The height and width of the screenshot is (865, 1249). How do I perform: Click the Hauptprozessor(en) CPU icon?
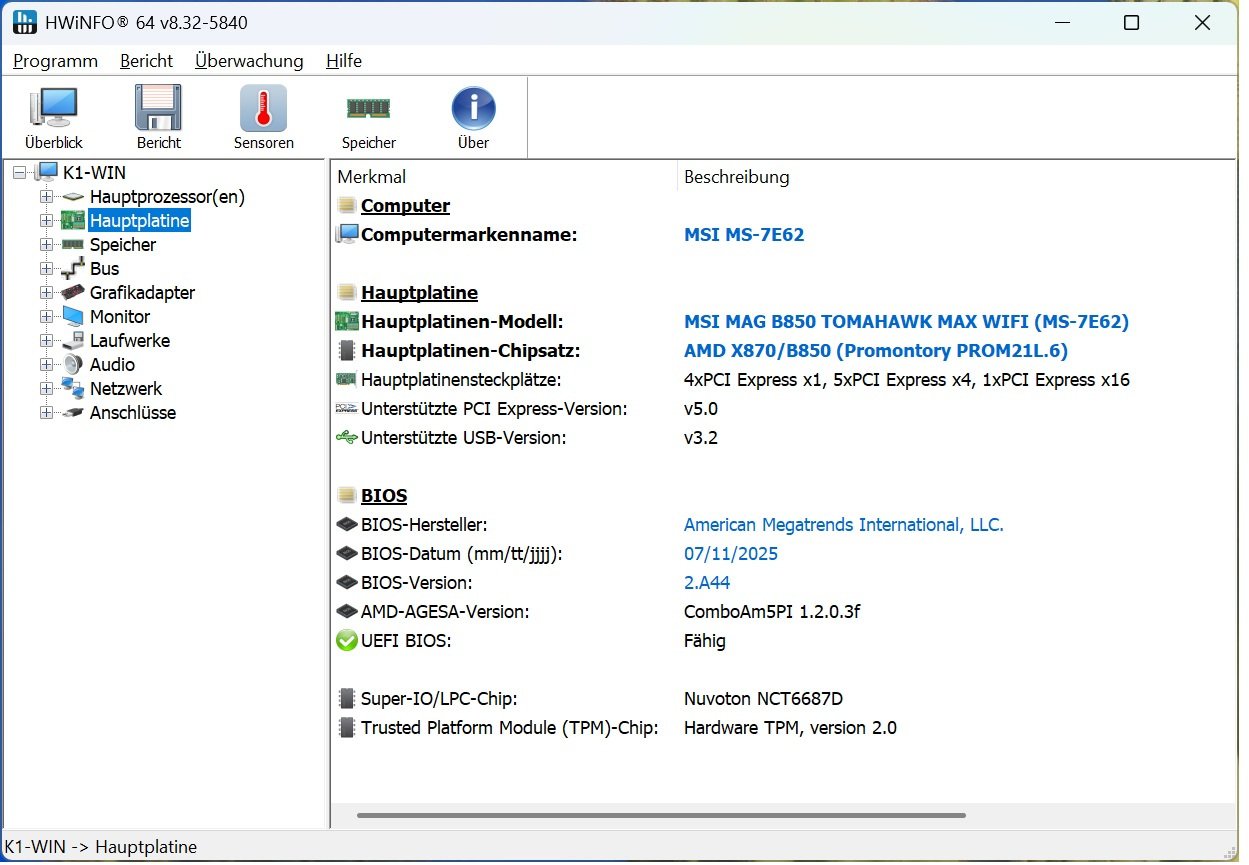pos(72,197)
